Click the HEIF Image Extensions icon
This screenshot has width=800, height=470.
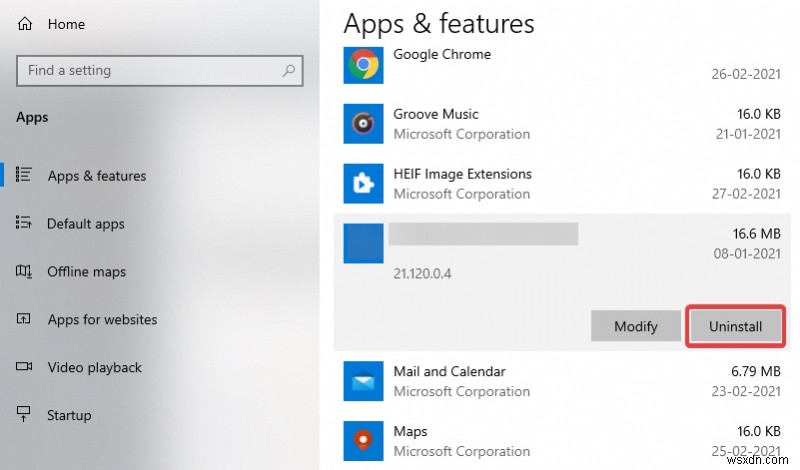(362, 184)
